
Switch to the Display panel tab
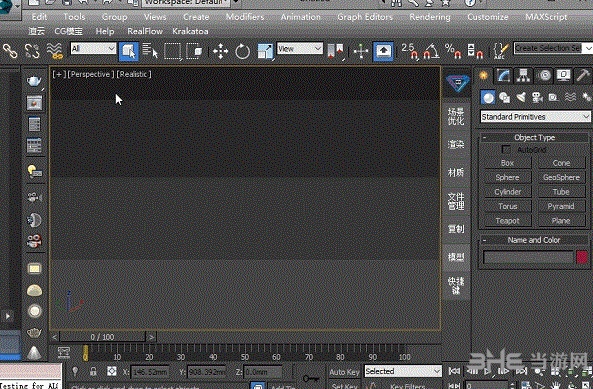[x=564, y=76]
